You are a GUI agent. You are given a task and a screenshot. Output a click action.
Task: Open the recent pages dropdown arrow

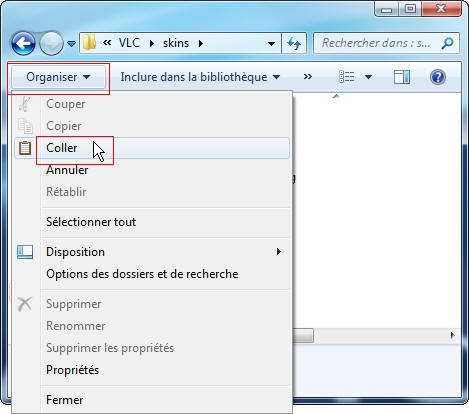[71, 43]
